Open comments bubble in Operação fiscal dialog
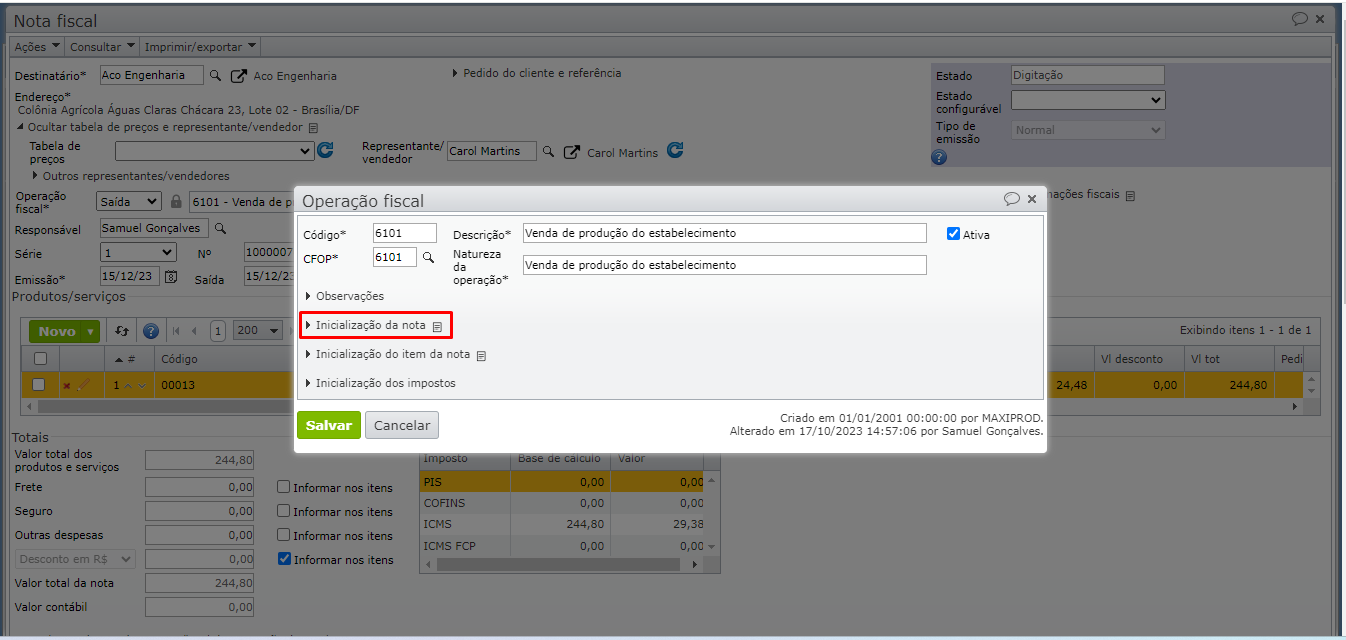 click(1011, 199)
